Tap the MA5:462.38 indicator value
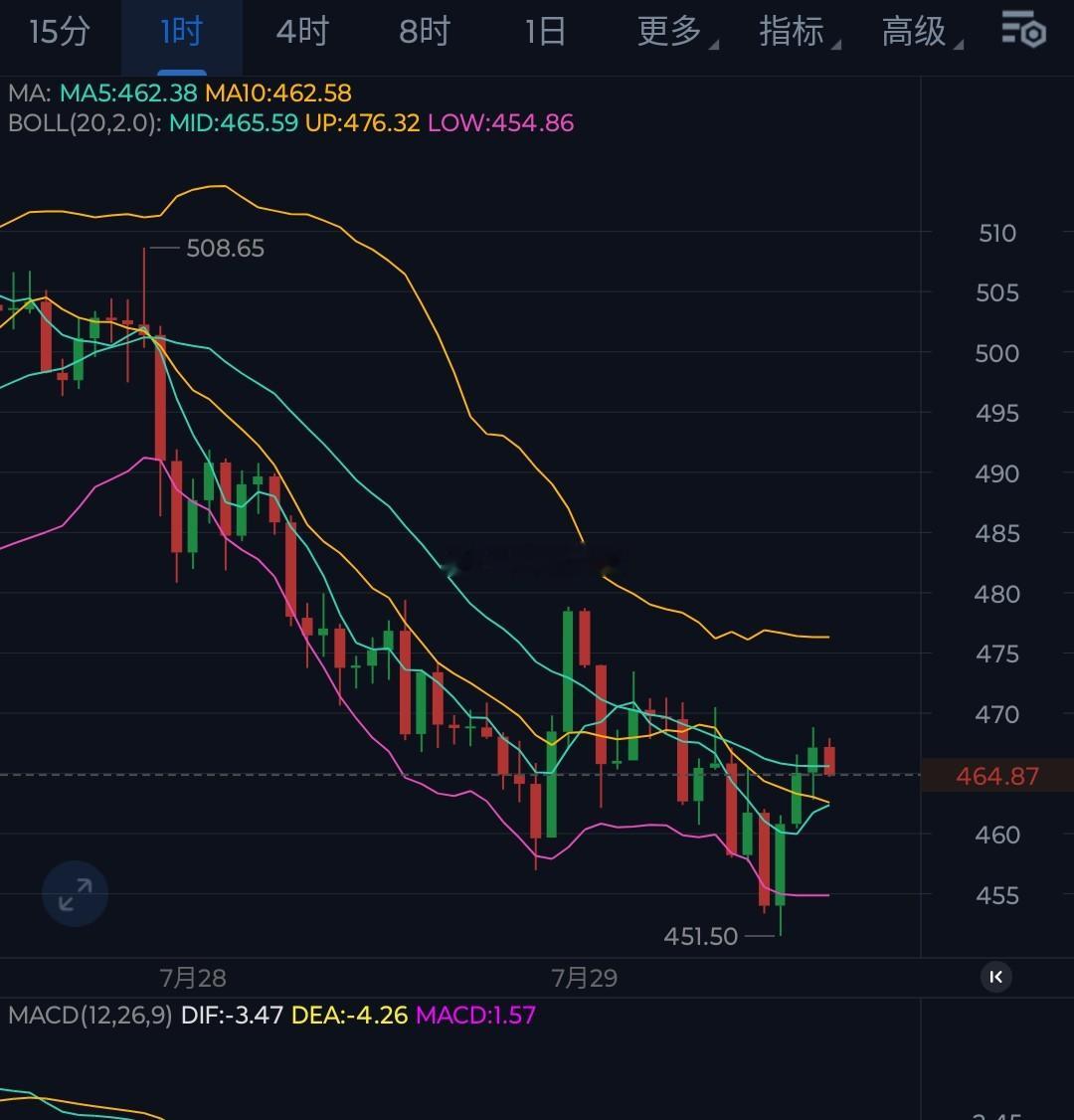This screenshot has height=1120, width=1074. coord(128,93)
